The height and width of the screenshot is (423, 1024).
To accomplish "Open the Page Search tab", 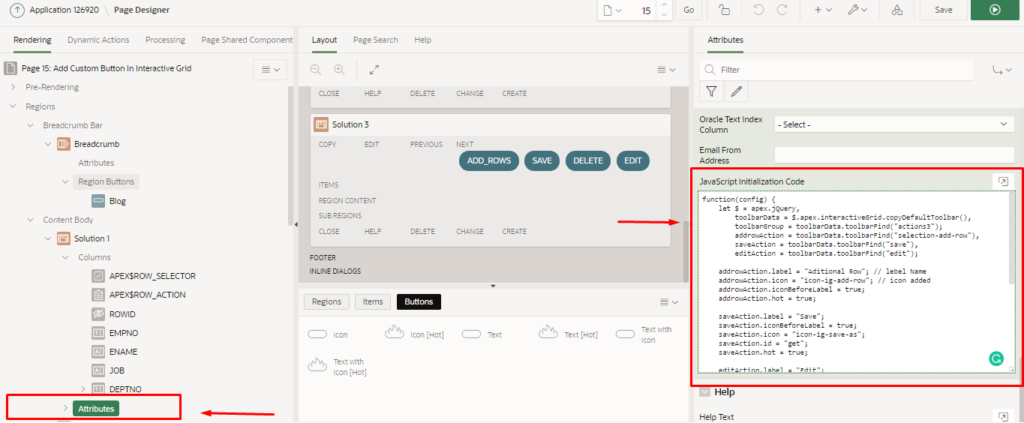I will point(375,40).
